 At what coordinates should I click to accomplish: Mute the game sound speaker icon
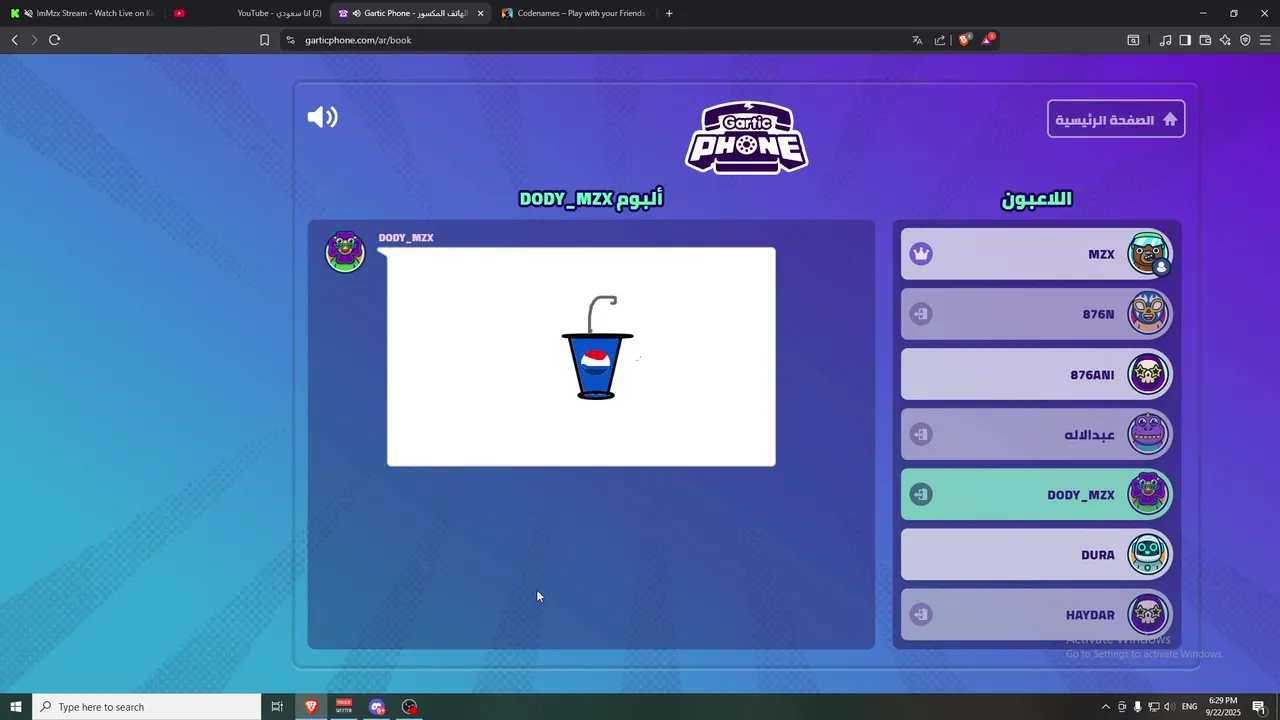click(322, 118)
